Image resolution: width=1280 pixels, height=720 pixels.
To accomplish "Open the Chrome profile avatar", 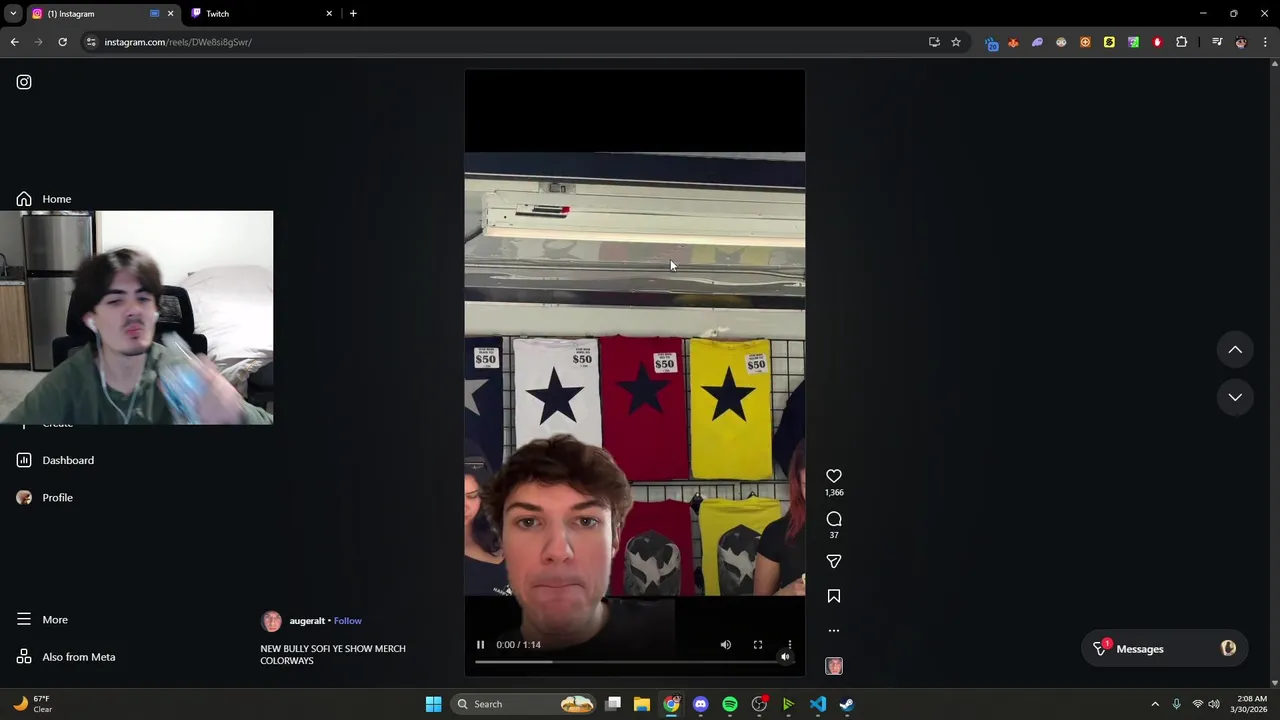I will [1241, 42].
